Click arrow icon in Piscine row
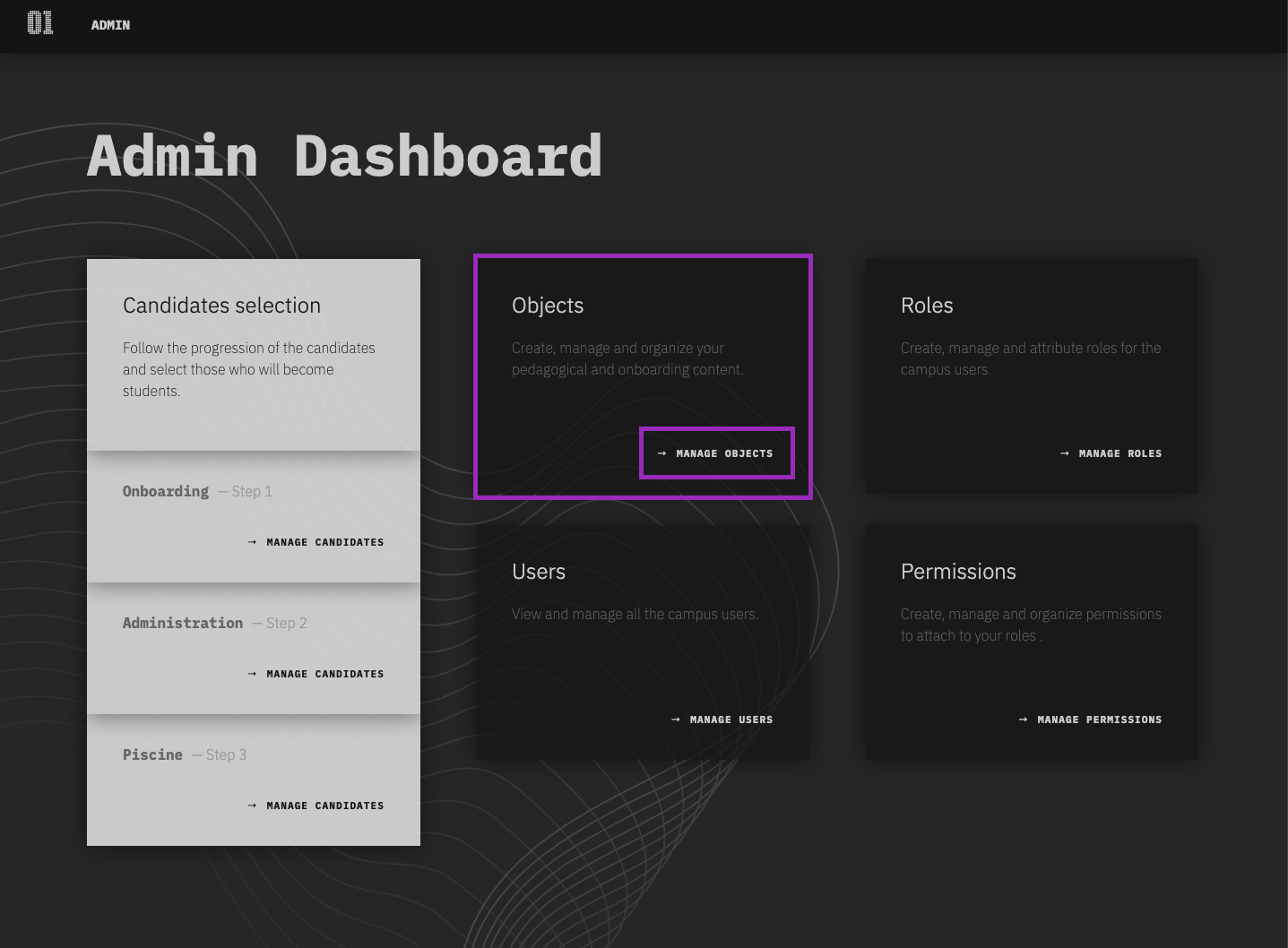This screenshot has width=1288, height=948. pos(252,806)
